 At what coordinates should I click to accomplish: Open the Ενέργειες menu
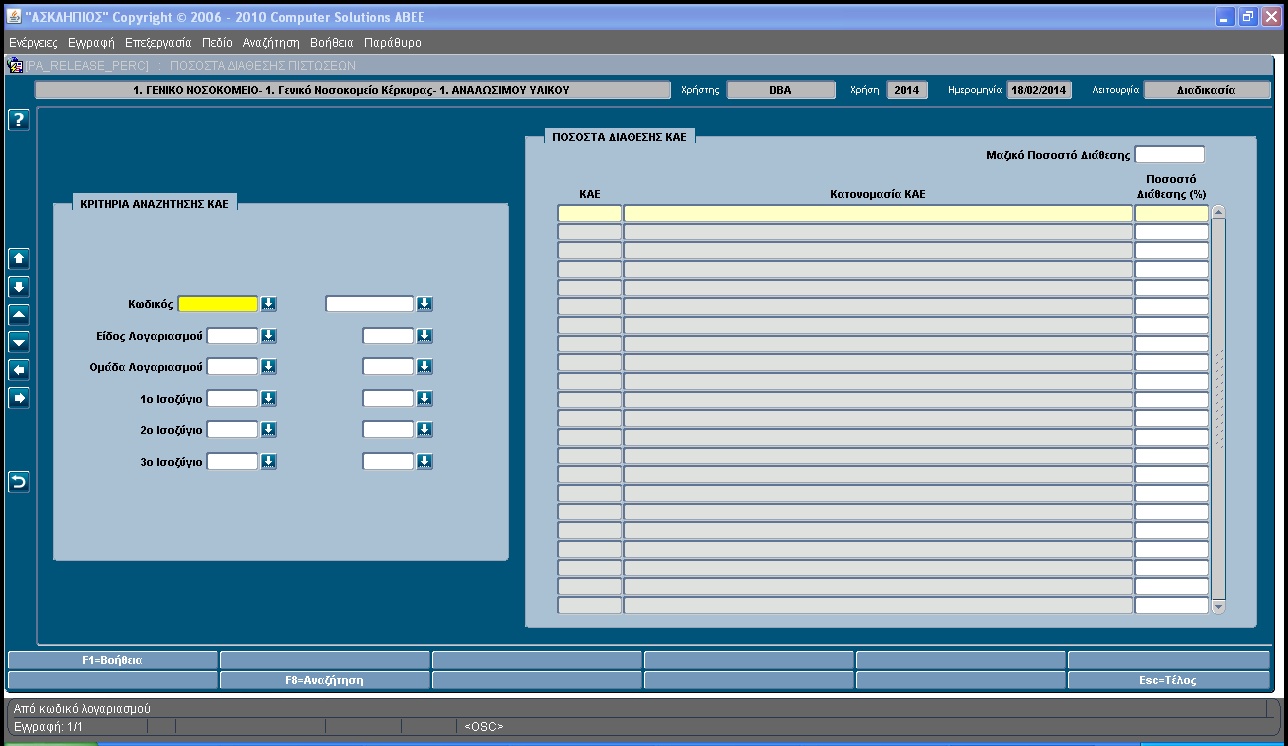33,43
